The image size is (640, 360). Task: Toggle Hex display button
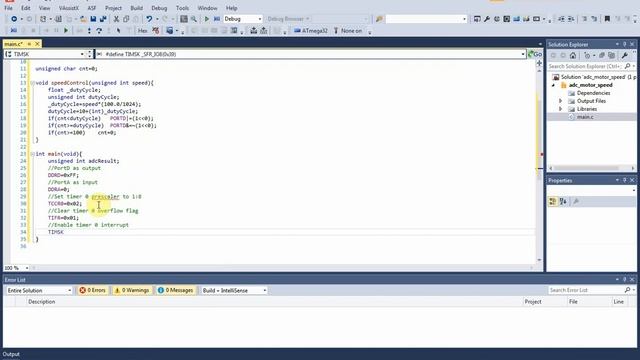[x=142, y=31]
